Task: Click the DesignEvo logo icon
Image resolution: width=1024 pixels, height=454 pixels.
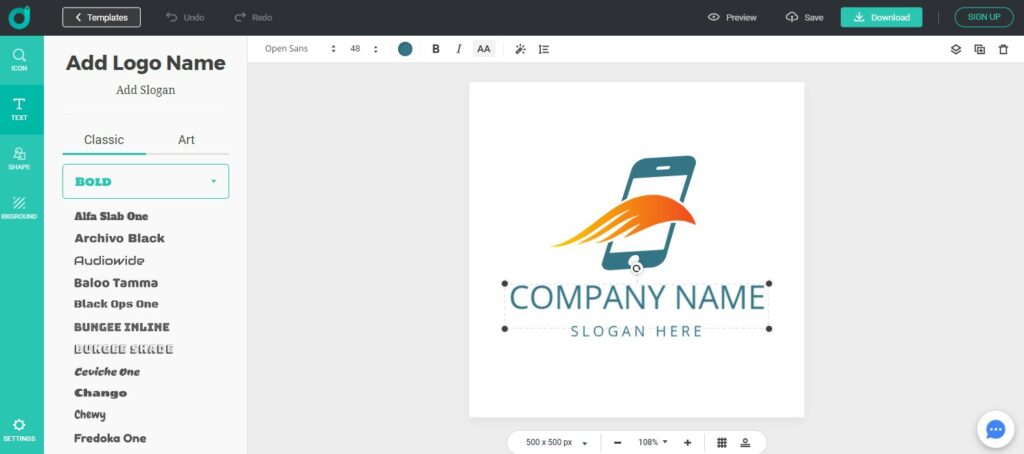Action: (19, 17)
